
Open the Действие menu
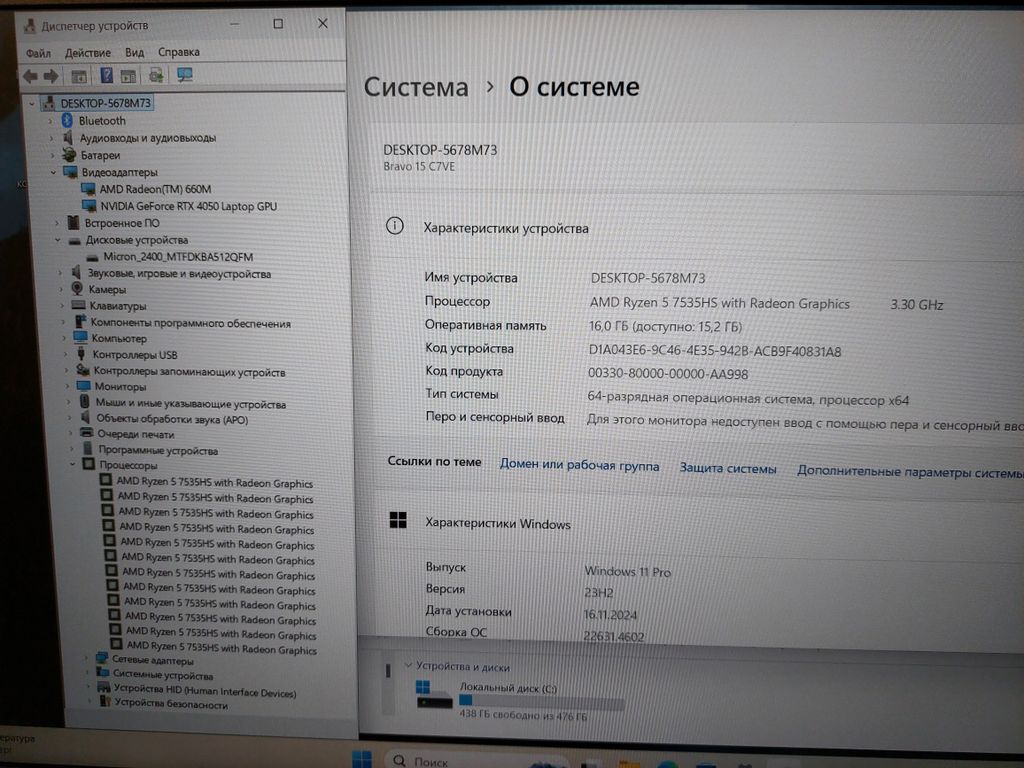87,52
